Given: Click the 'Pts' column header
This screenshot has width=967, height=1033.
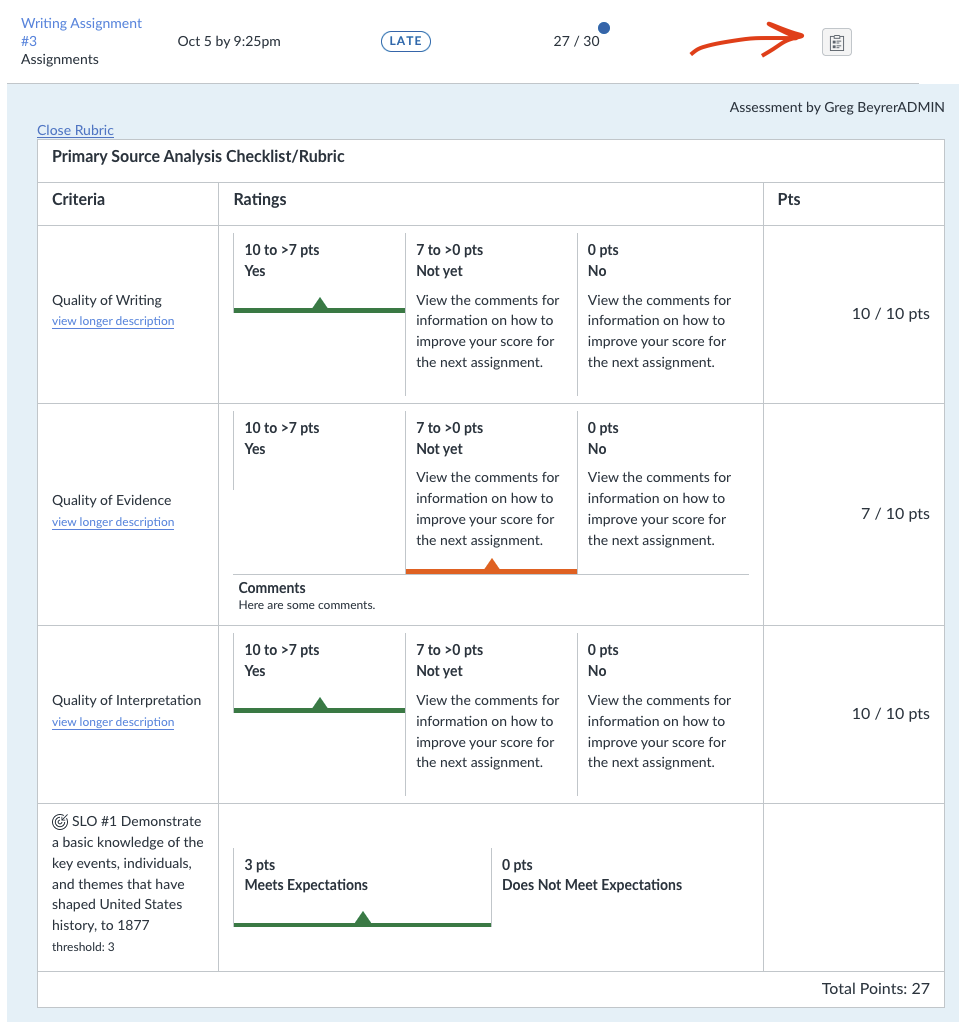Looking at the screenshot, I should click(788, 199).
